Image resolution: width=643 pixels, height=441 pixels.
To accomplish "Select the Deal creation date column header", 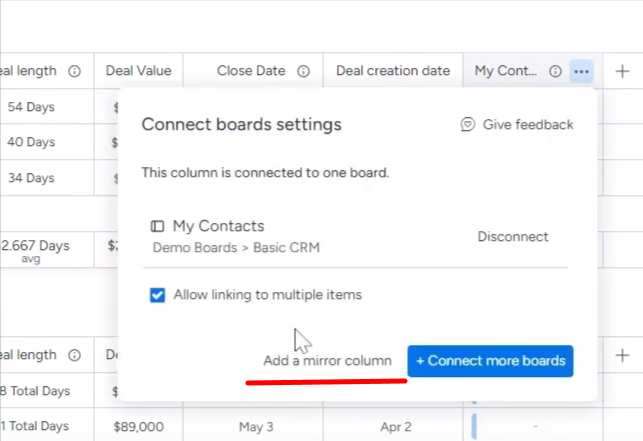I will (x=393, y=71).
